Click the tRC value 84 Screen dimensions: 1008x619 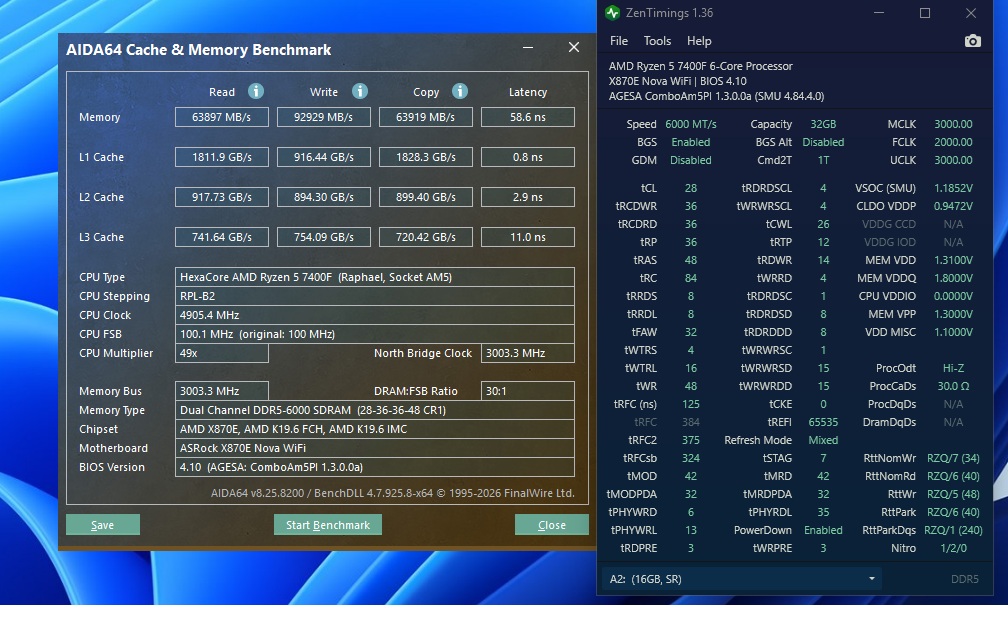(690, 278)
